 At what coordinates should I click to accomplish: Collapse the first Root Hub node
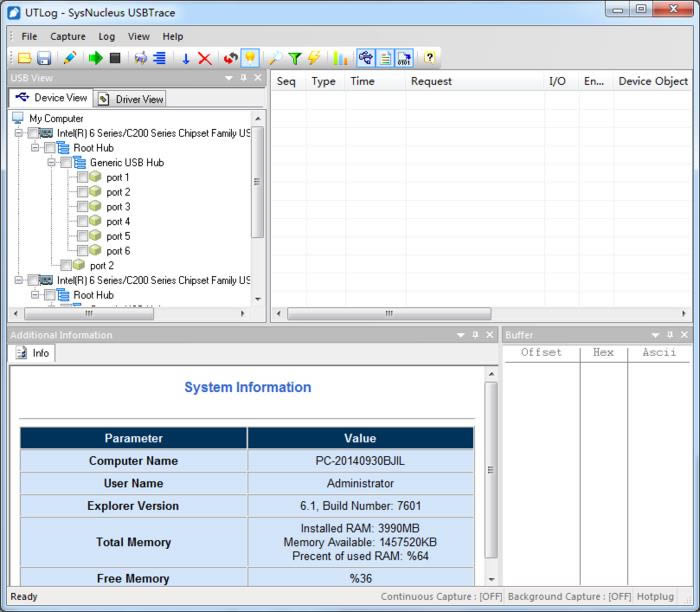point(35,148)
